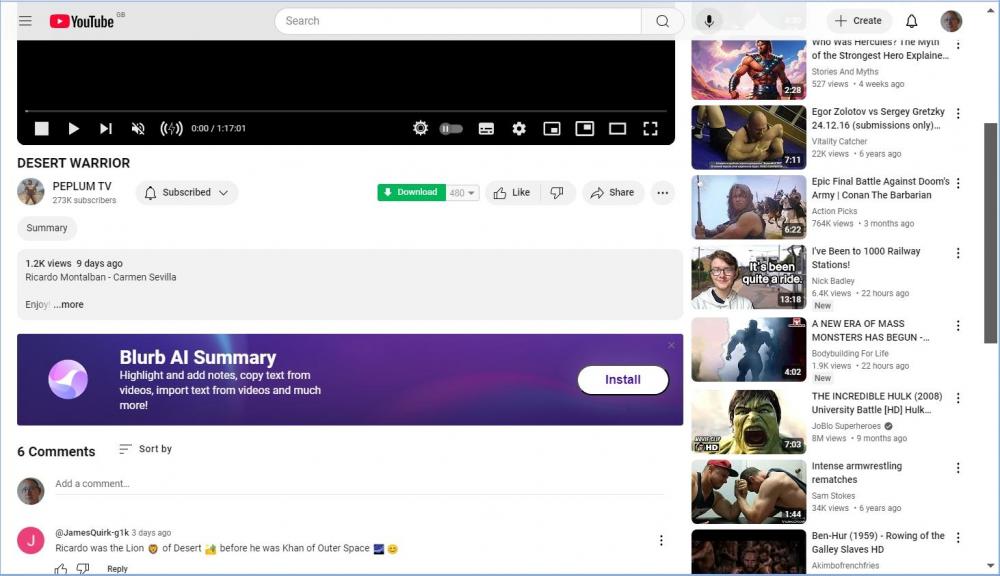Unmute the video using the speaker icon
This screenshot has width=1000, height=576.
139,129
